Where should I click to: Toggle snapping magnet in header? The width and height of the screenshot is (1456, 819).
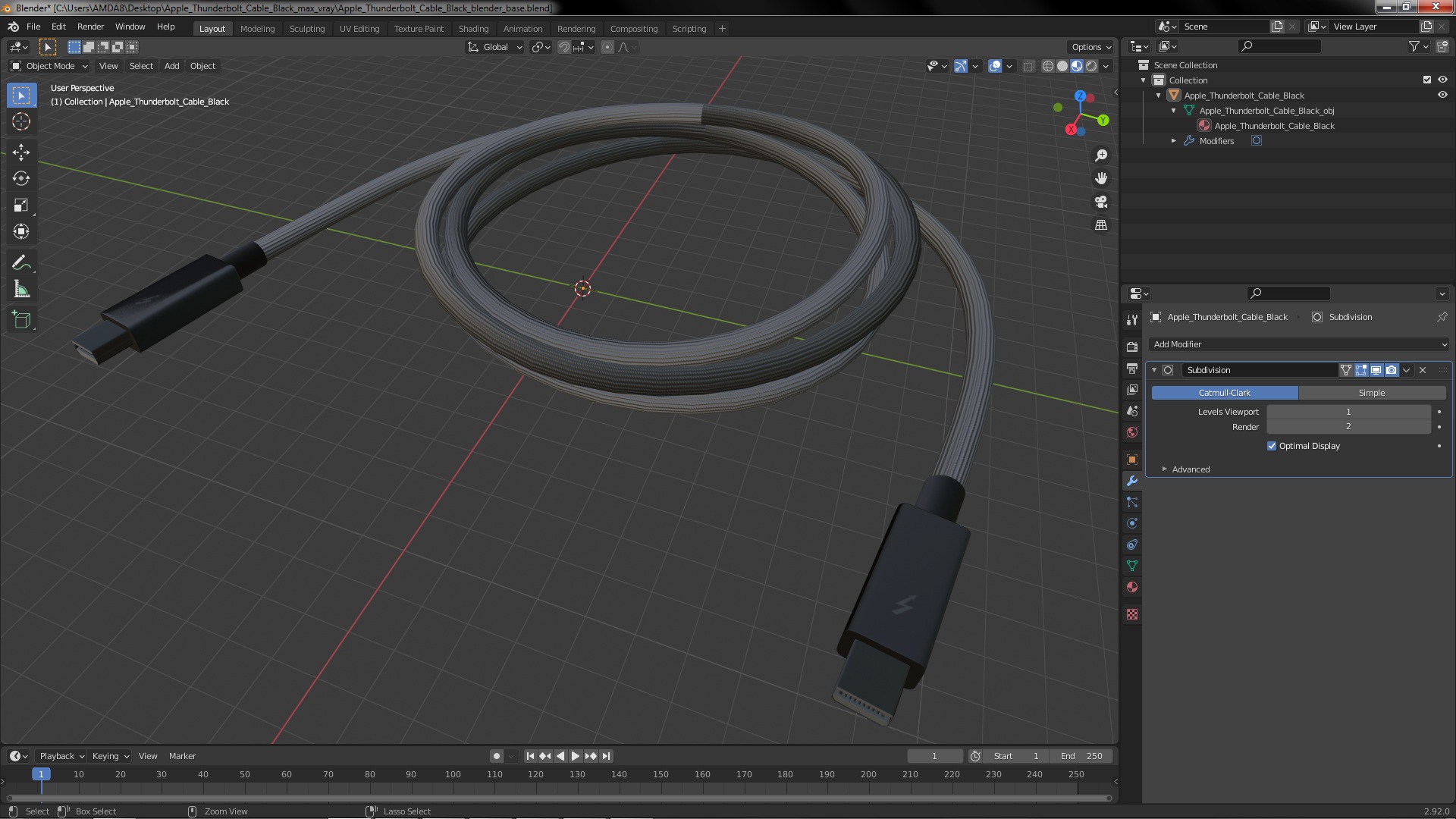[x=564, y=47]
